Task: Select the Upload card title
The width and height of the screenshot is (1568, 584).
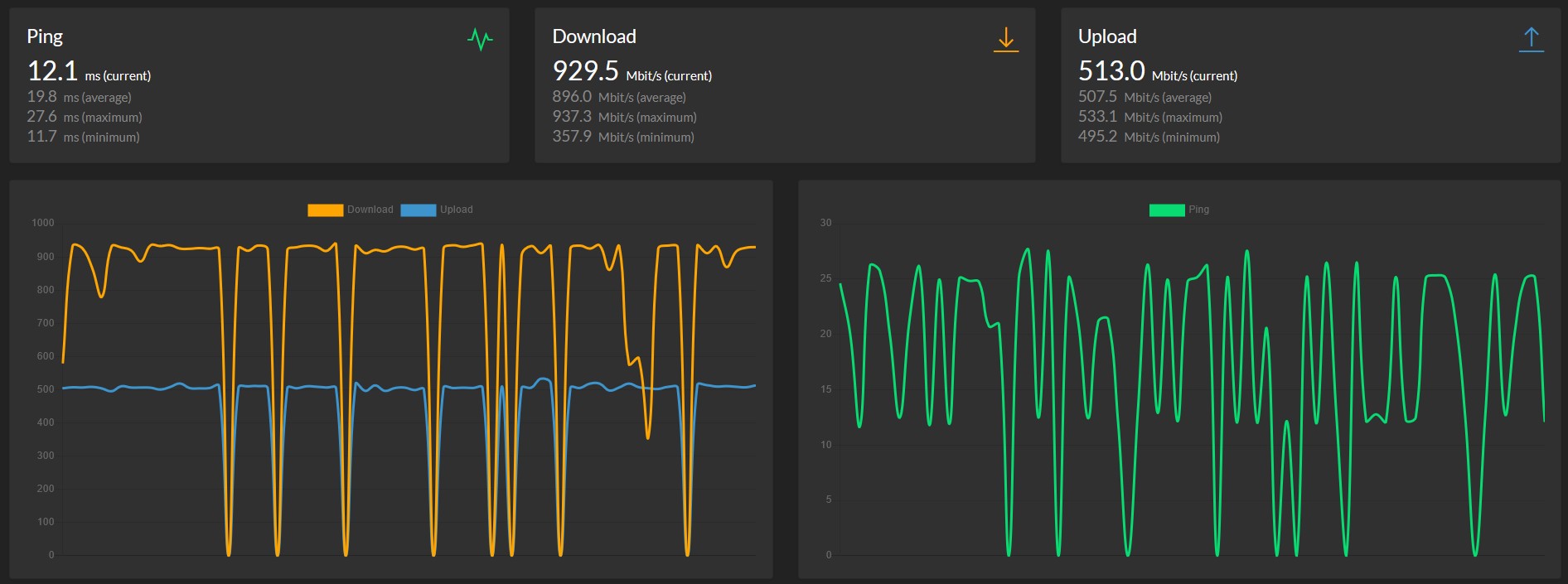Action: [x=1107, y=36]
